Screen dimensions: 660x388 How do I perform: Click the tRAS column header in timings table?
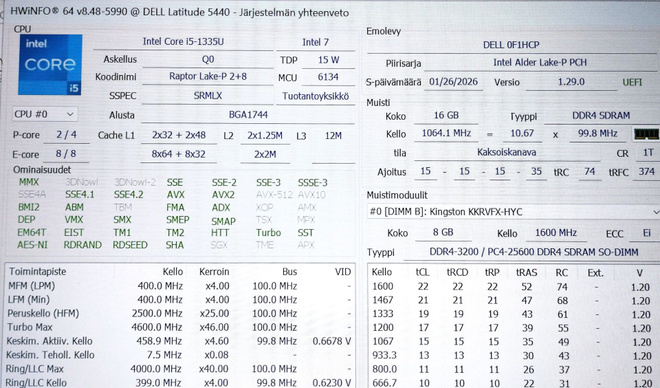(x=527, y=273)
